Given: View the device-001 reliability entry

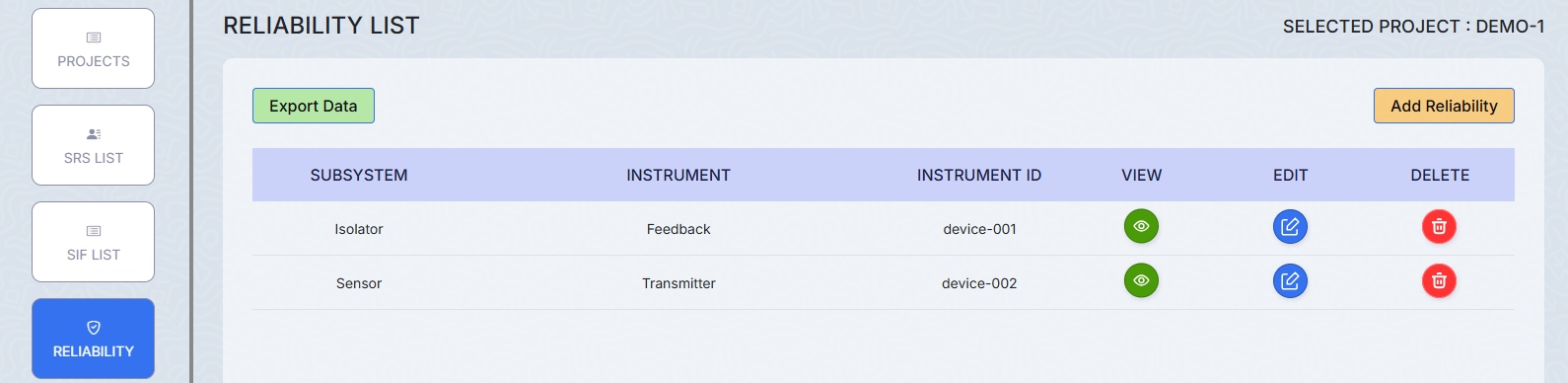Looking at the screenshot, I should (x=1141, y=226).
